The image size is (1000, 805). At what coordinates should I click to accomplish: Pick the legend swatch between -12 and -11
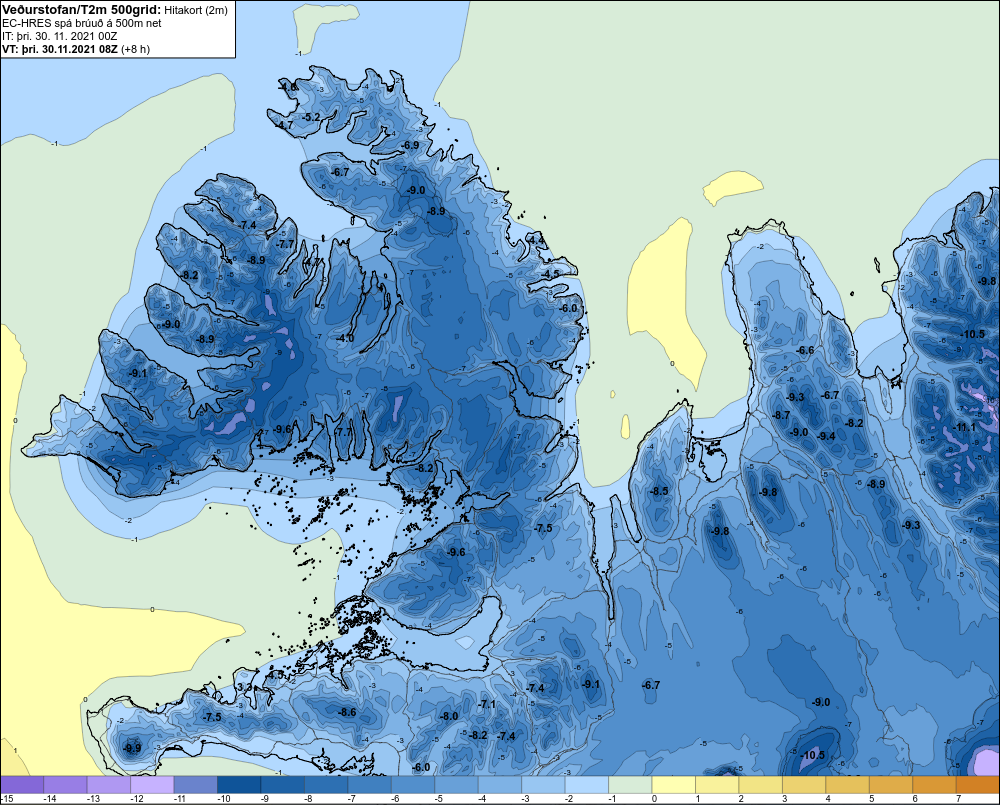152,785
